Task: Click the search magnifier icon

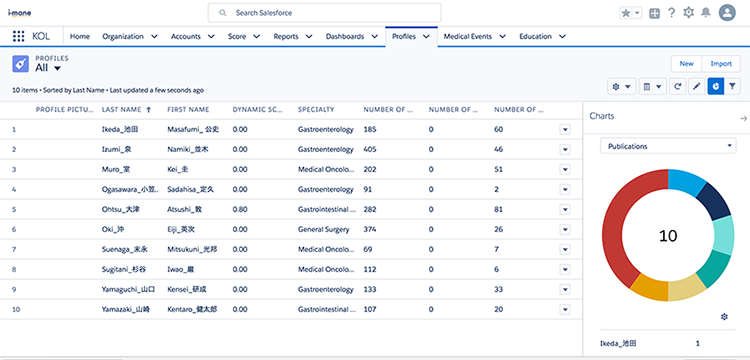Action: (222, 13)
